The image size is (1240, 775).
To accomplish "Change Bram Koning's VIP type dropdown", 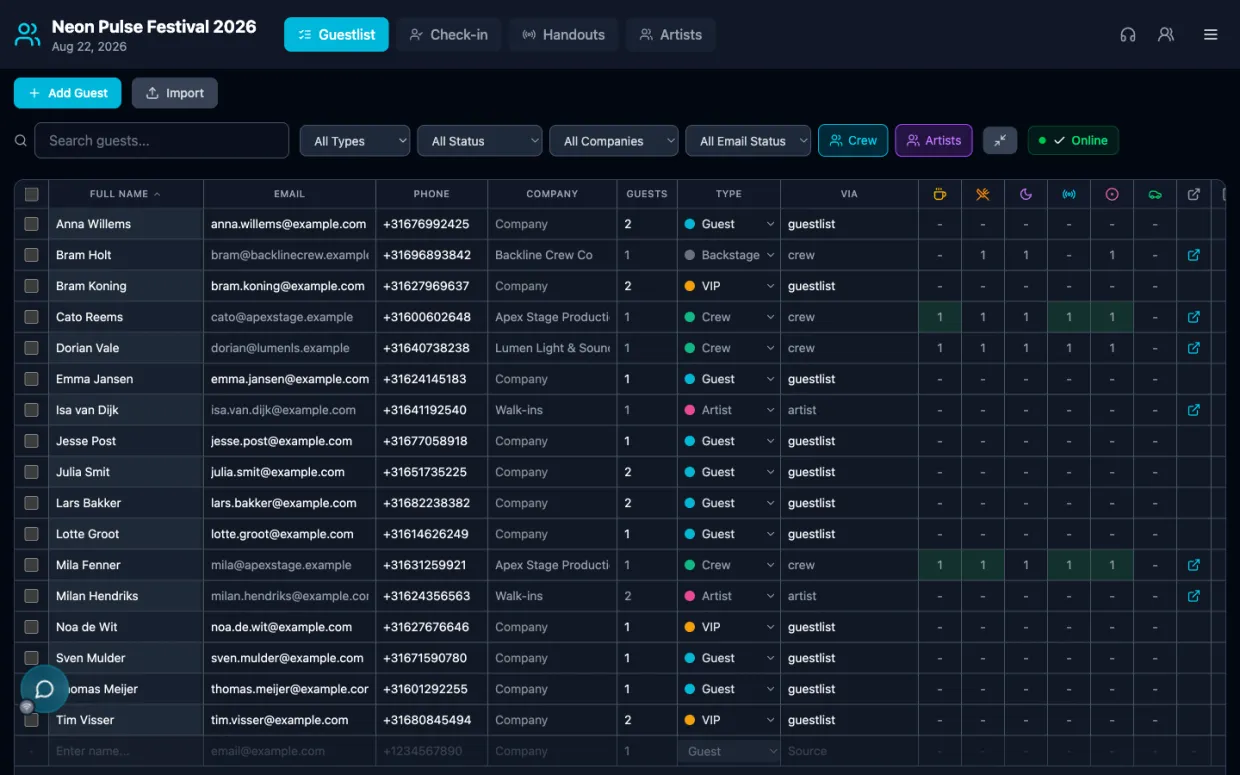I will pyautogui.click(x=729, y=286).
